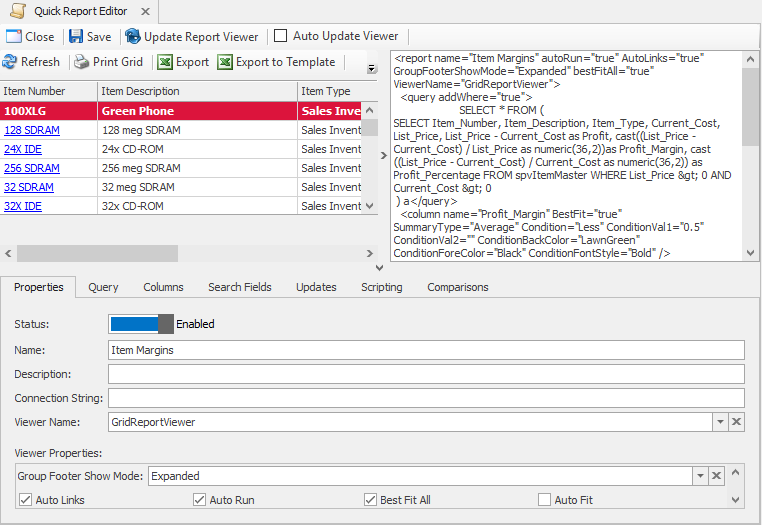Close the Quick Report Editor tab
The height and width of the screenshot is (525, 762).
[x=144, y=12]
